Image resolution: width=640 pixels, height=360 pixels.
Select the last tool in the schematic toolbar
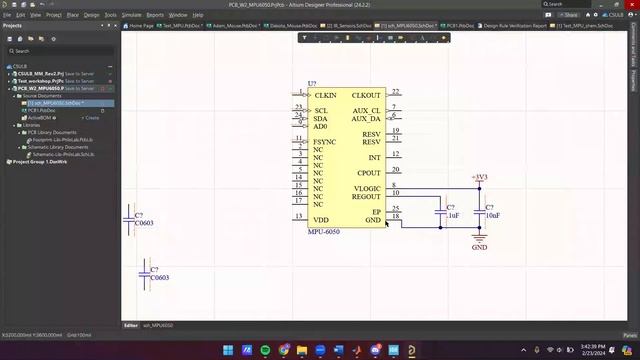click(444, 38)
